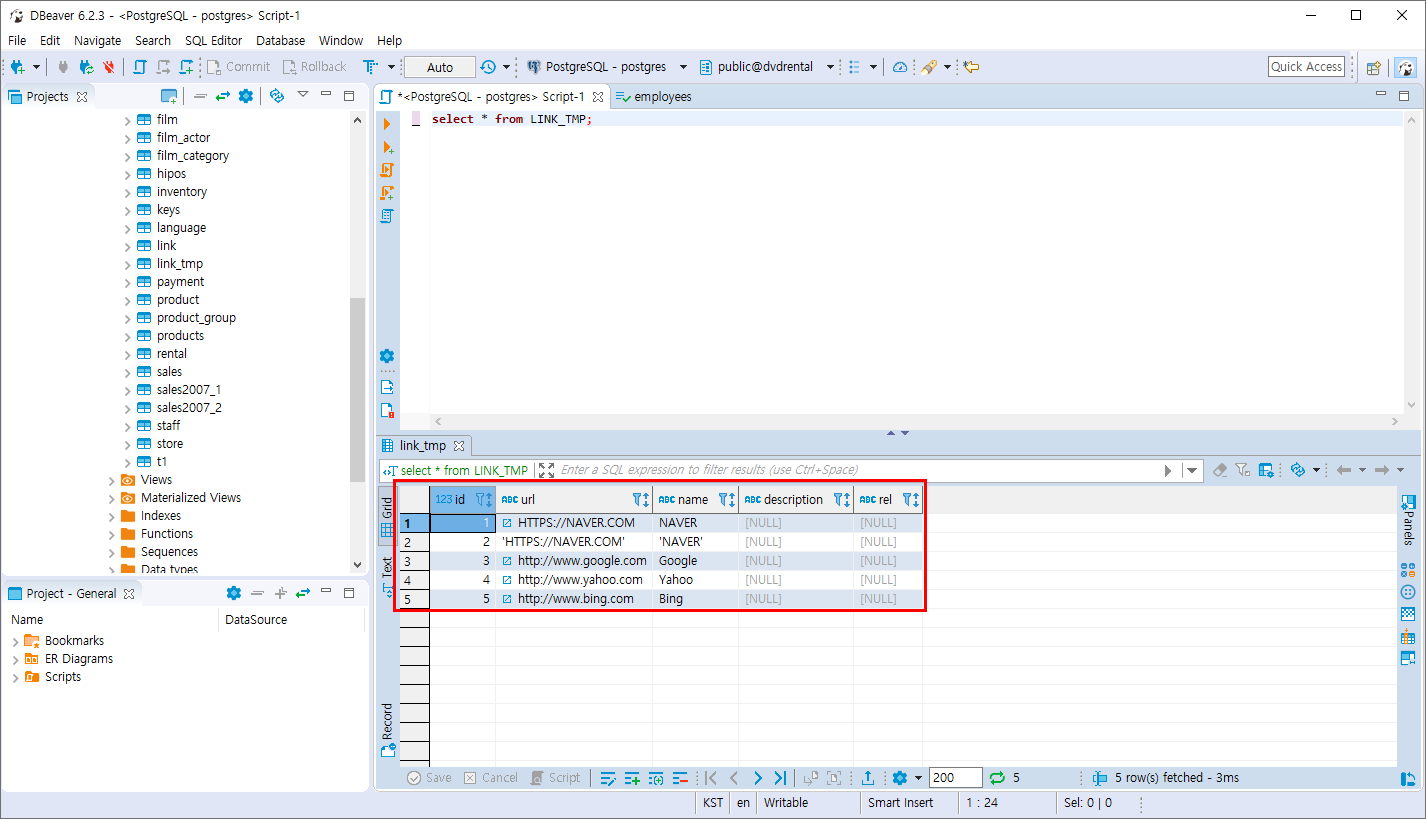Click the Save button in results toolbar
The height and width of the screenshot is (819, 1426).
point(429,778)
